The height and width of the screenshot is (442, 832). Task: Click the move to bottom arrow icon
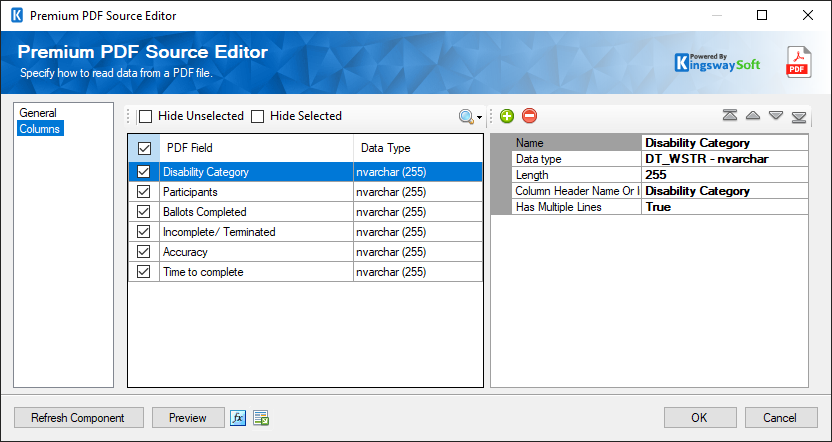[799, 116]
